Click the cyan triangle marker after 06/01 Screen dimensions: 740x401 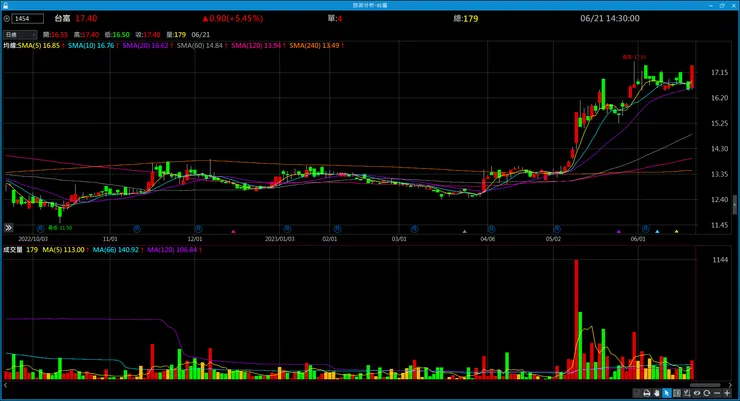(657, 232)
